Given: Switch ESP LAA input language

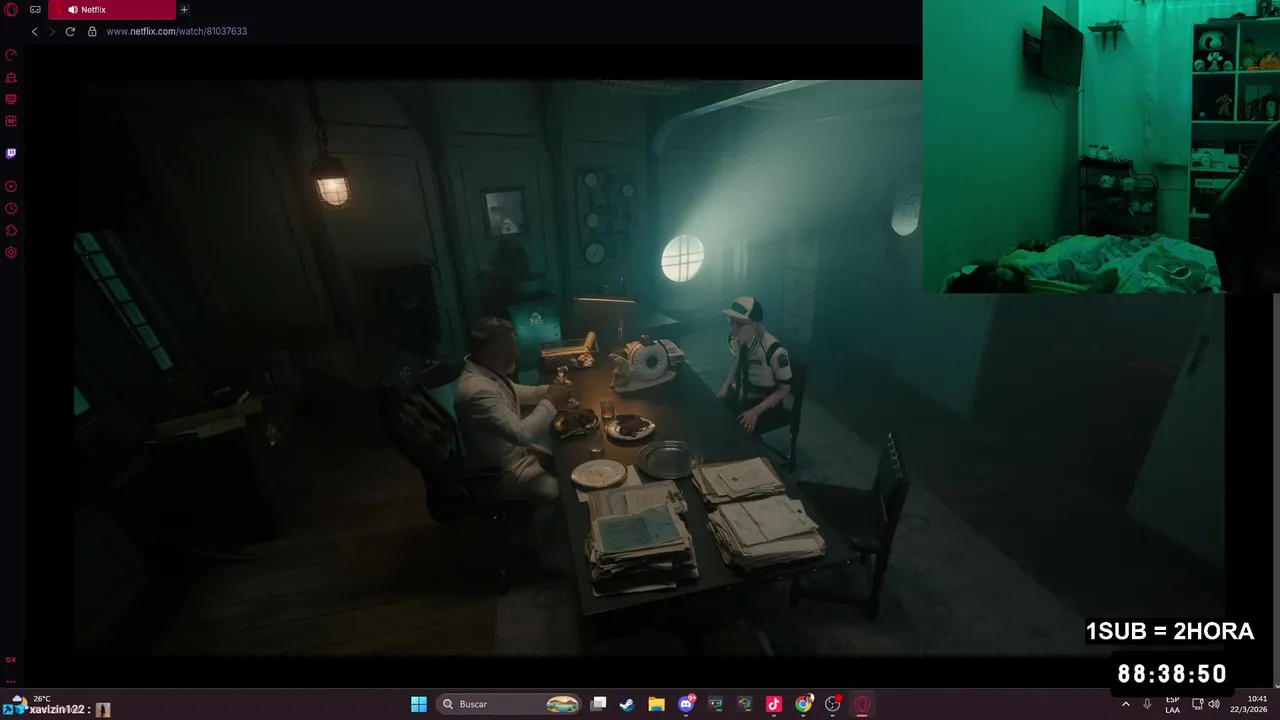Looking at the screenshot, I should click(1172, 704).
